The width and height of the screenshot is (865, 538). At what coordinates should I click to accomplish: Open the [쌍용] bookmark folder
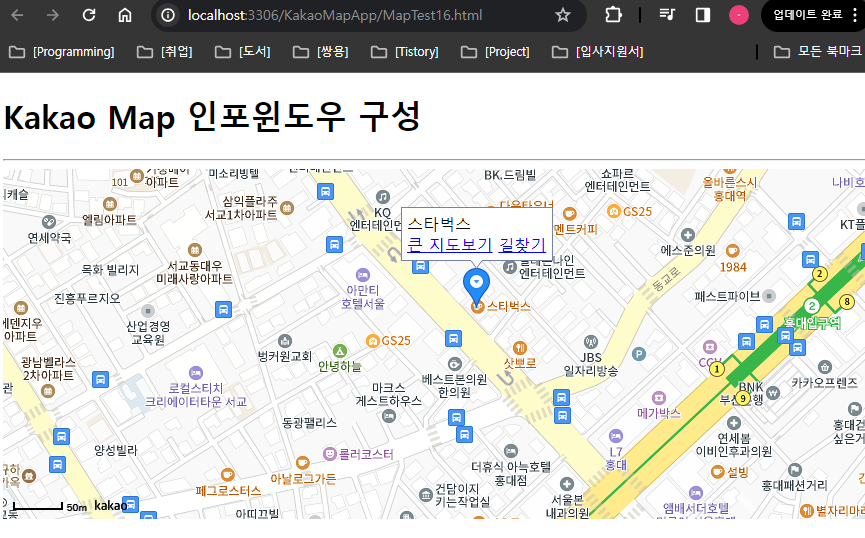321,52
